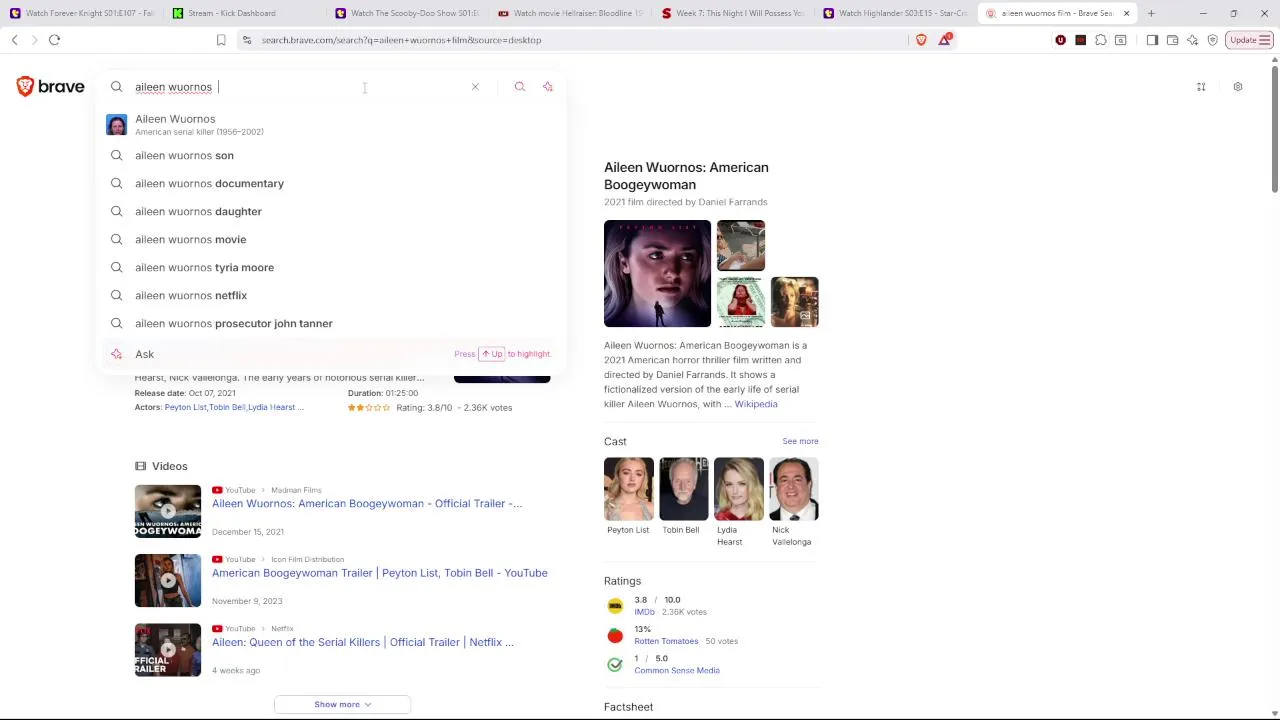This screenshot has width=1280, height=720.
Task: Click into the aileen wuornos search field
Action: [x=300, y=87]
